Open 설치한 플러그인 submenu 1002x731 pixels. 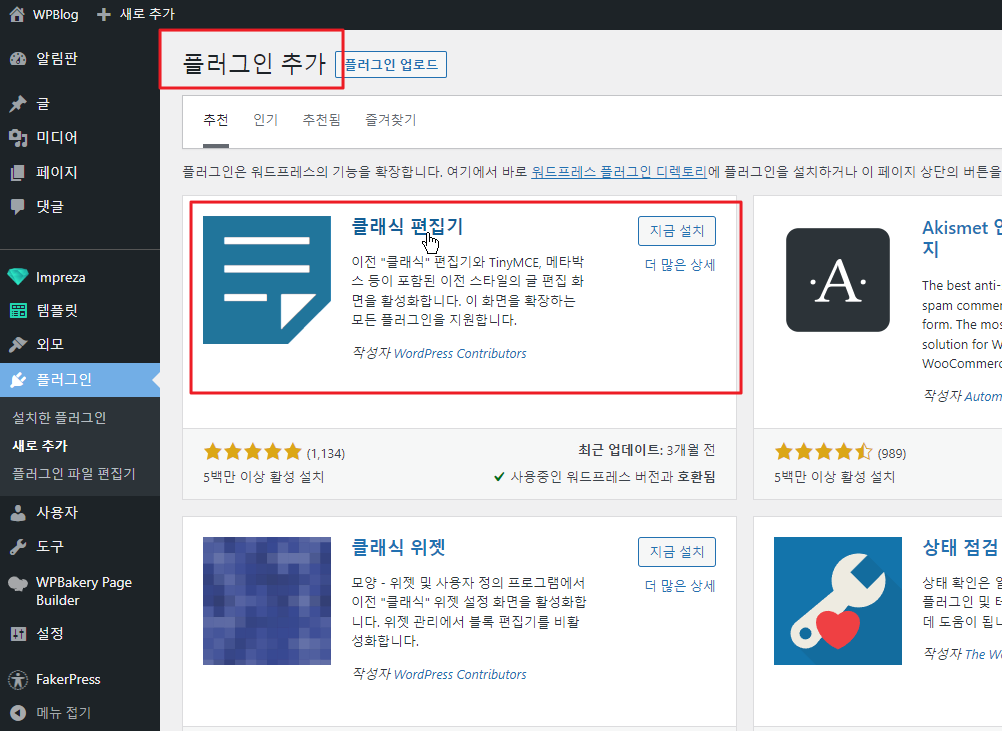(59, 418)
